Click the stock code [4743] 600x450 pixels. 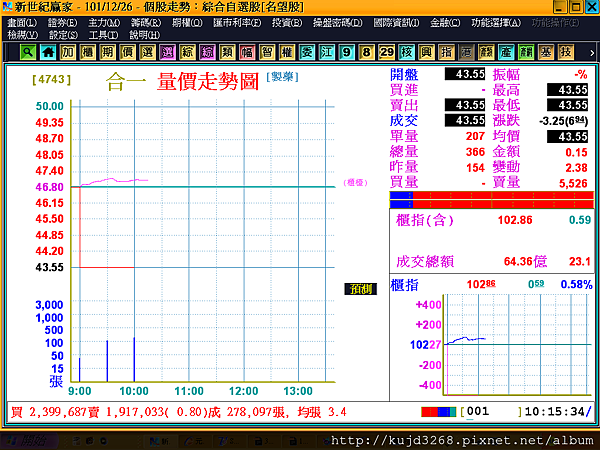point(52,80)
